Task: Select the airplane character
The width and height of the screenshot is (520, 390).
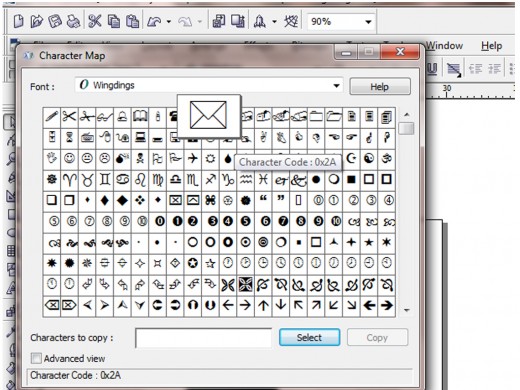Action: coord(193,158)
